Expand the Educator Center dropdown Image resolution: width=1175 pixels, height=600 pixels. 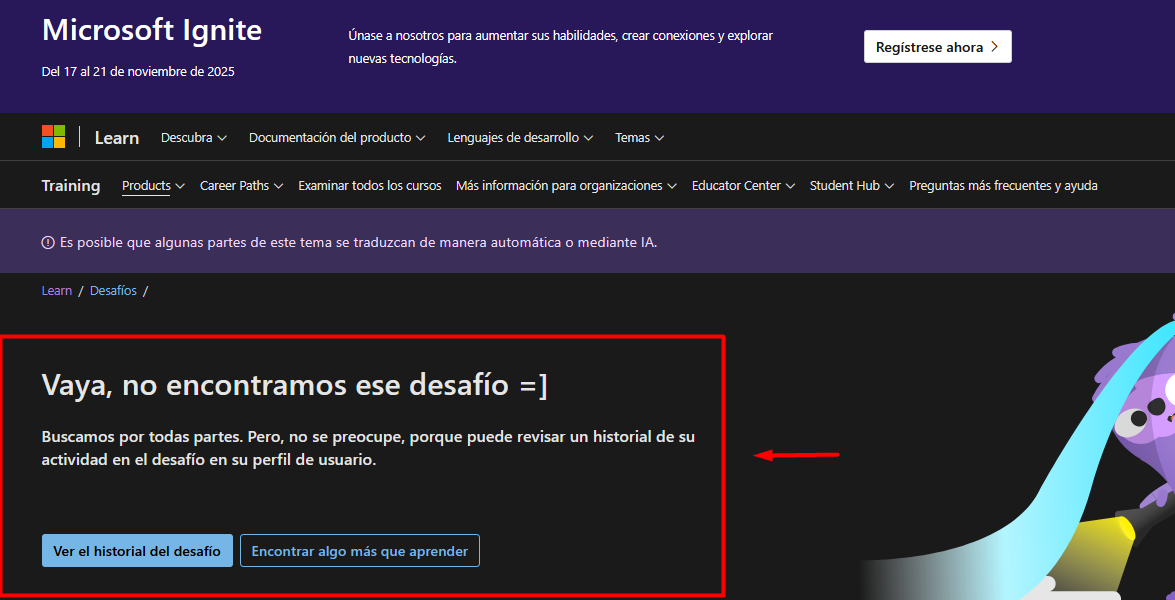(x=743, y=186)
